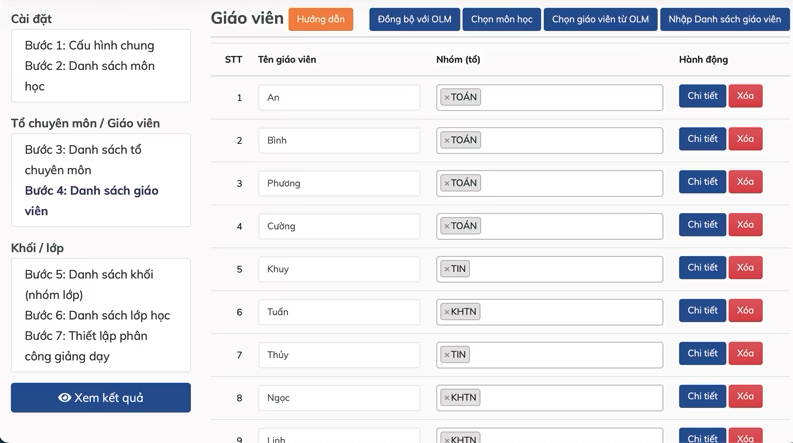The image size is (793, 443).
Task: Remove TOÁN tag from teacher Bình
Action: [x=447, y=140]
